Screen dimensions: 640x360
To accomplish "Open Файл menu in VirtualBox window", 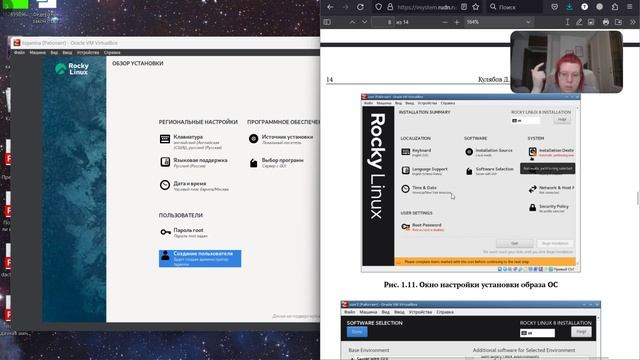I will 19,53.
